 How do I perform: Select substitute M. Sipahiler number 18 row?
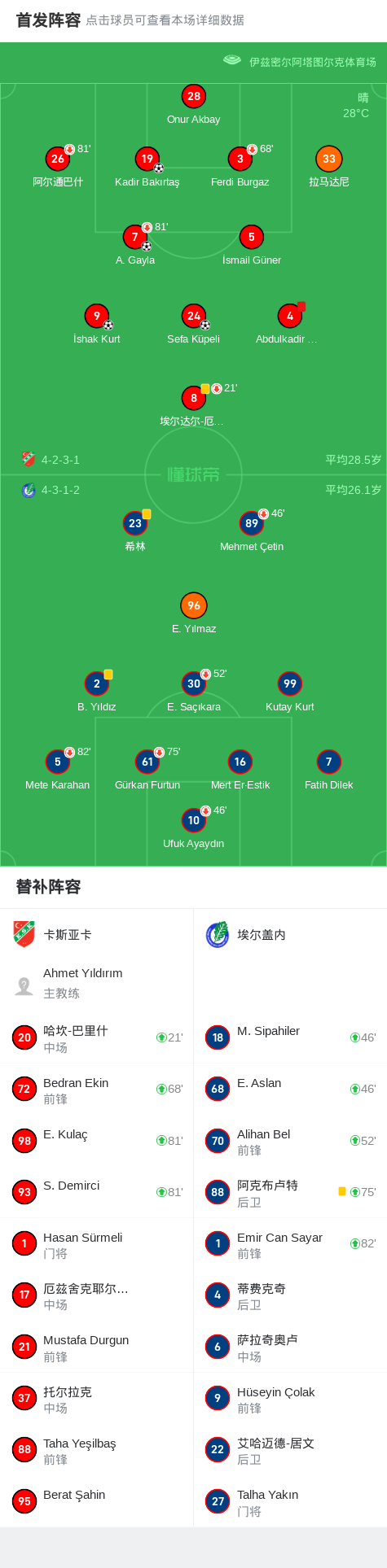(x=290, y=1037)
